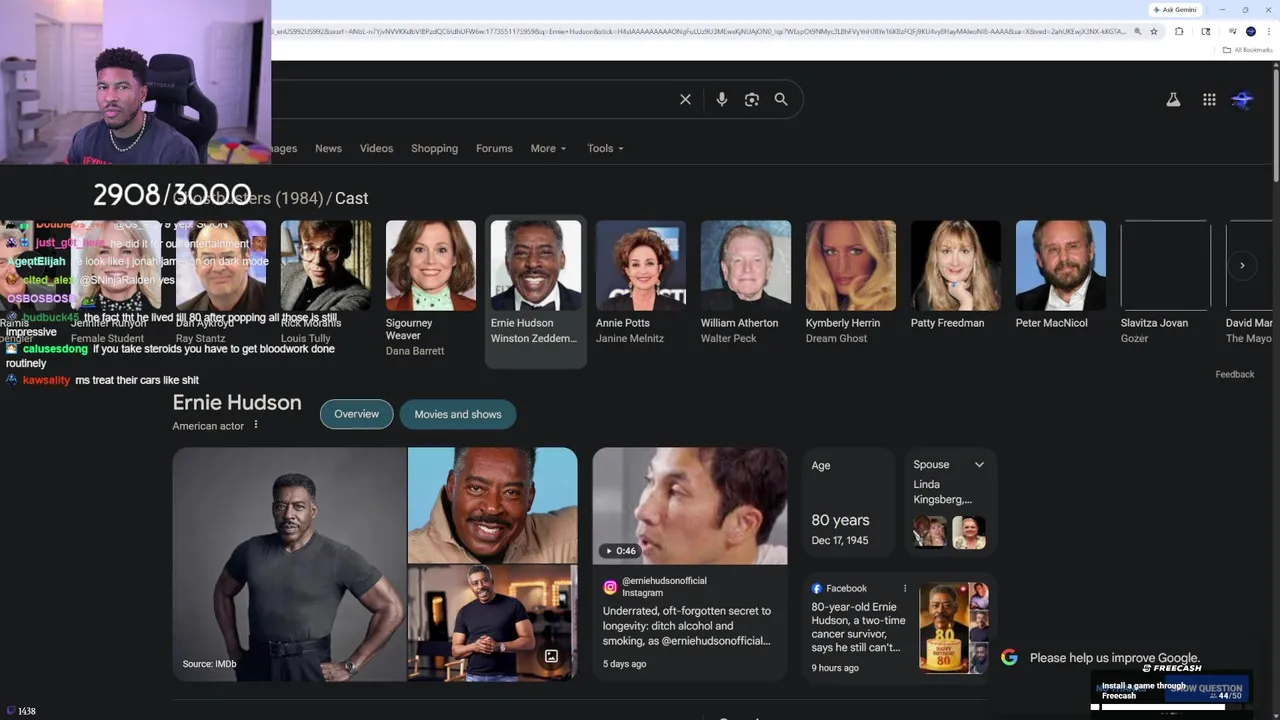This screenshot has width=1280, height=720.
Task: Open Search Labs flask icon
Action: [1173, 99]
